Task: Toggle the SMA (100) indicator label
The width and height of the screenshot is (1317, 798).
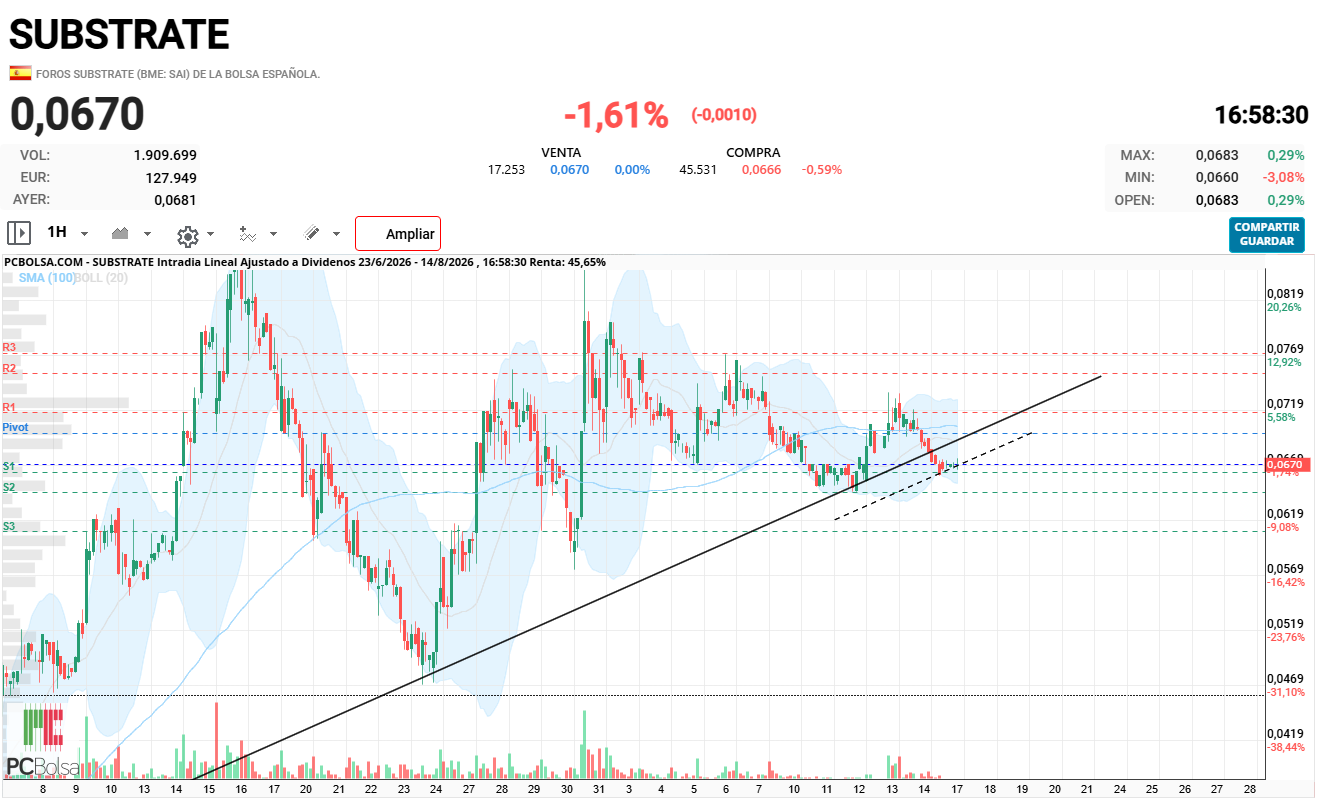Action: [x=48, y=277]
